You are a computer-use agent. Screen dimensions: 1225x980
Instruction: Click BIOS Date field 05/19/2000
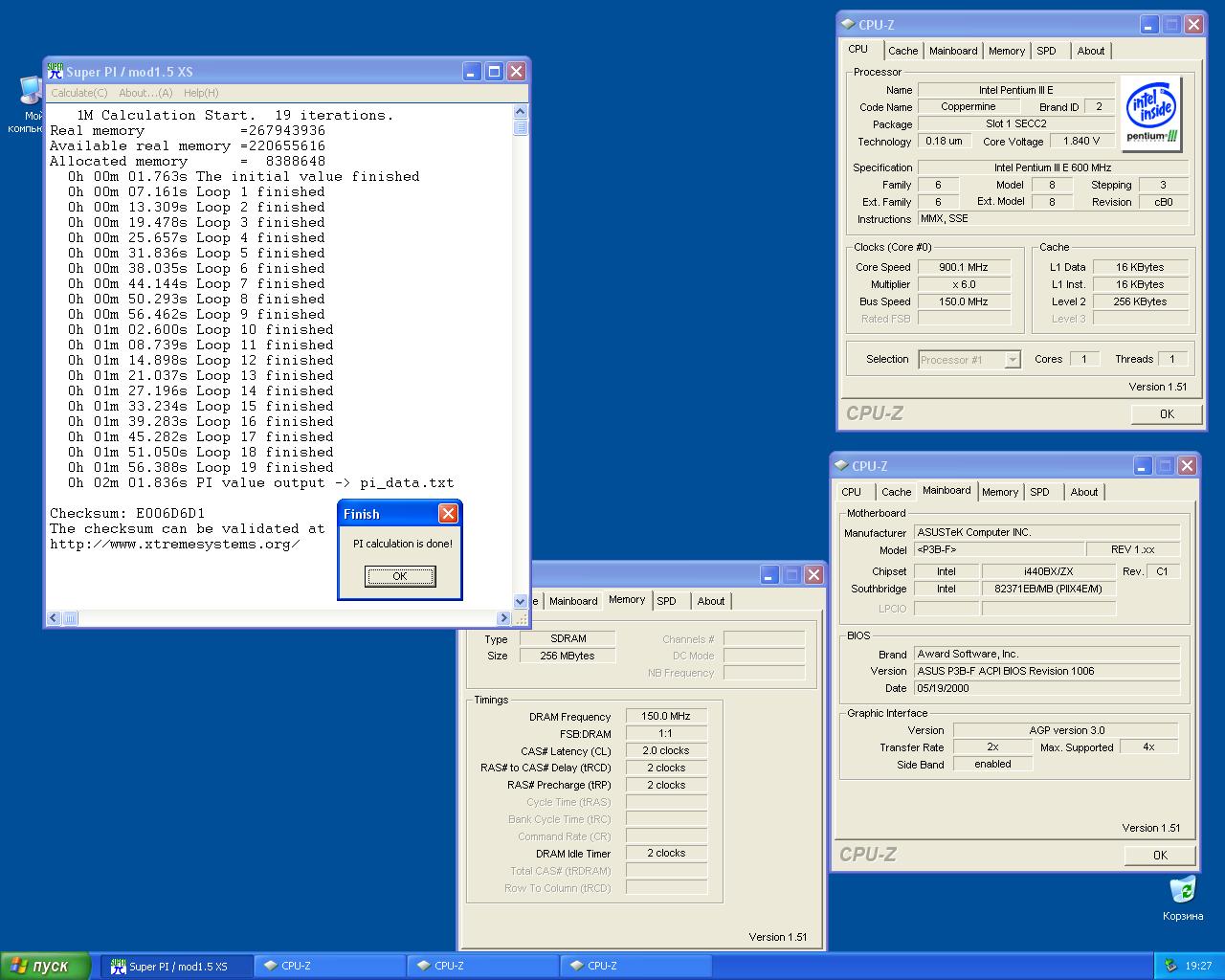coord(1047,688)
